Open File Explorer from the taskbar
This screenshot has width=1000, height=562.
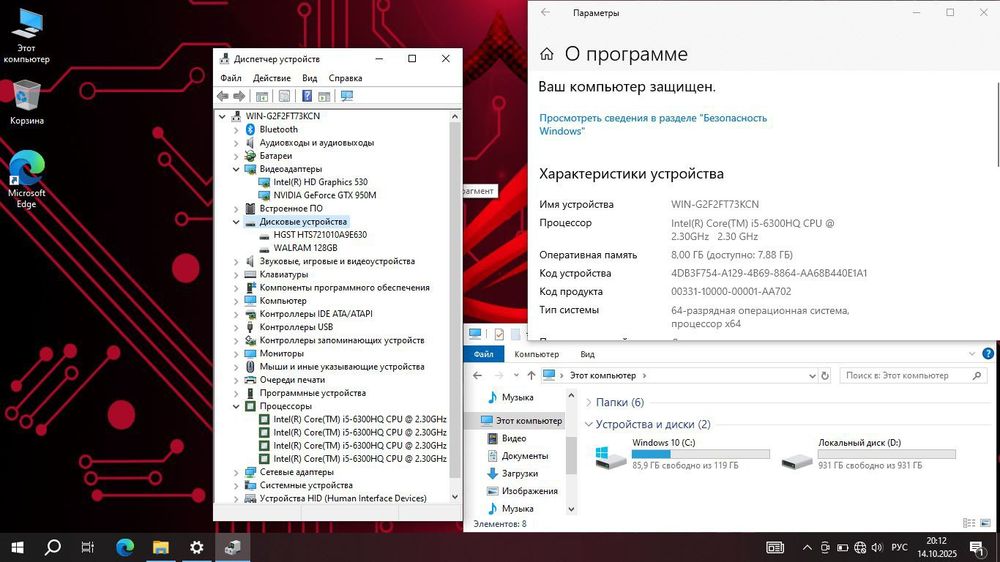[x=161, y=547]
